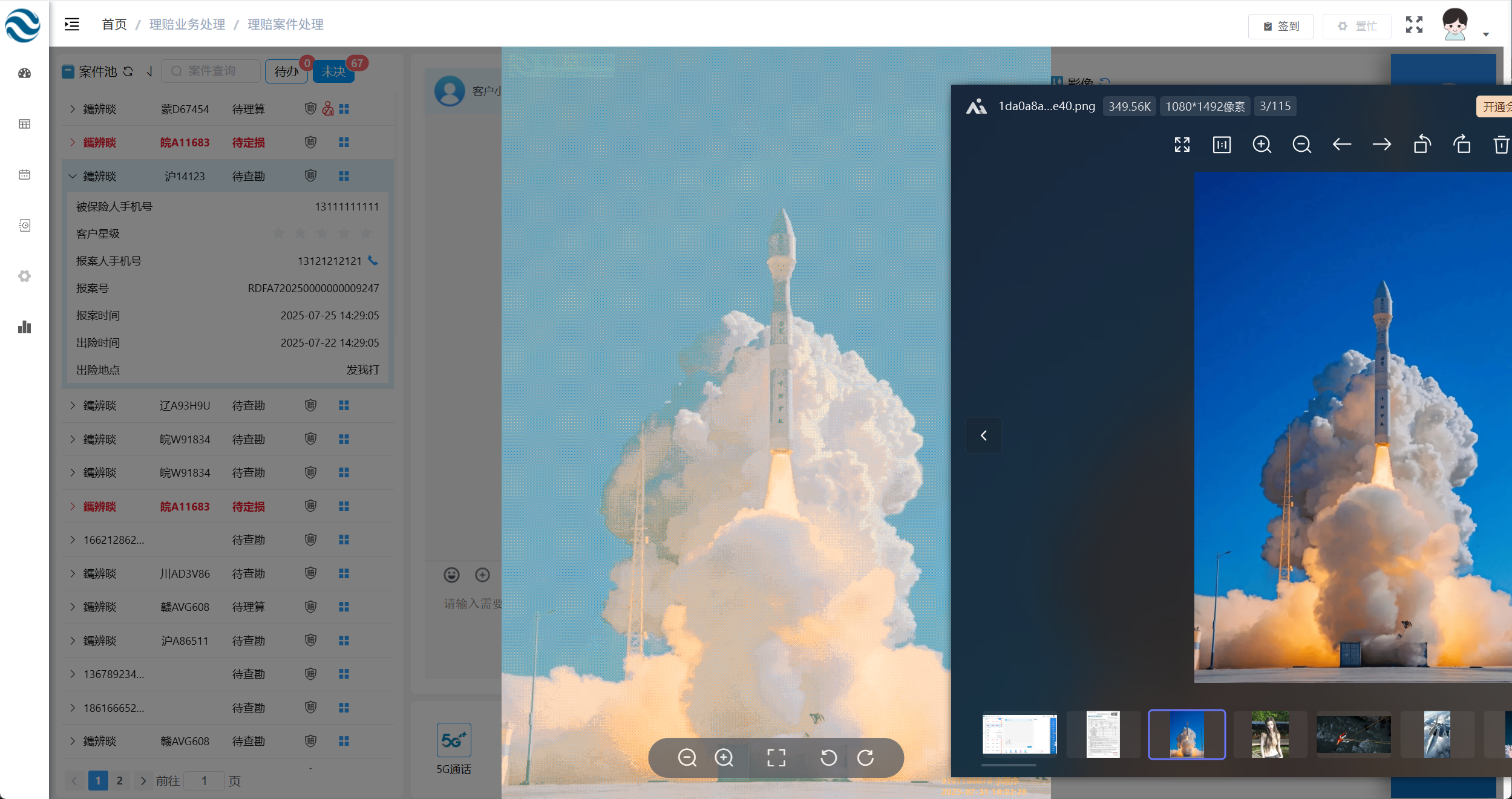This screenshot has height=799, width=1512.
Task: Click rotate left icon in image preview bar
Action: (x=828, y=758)
